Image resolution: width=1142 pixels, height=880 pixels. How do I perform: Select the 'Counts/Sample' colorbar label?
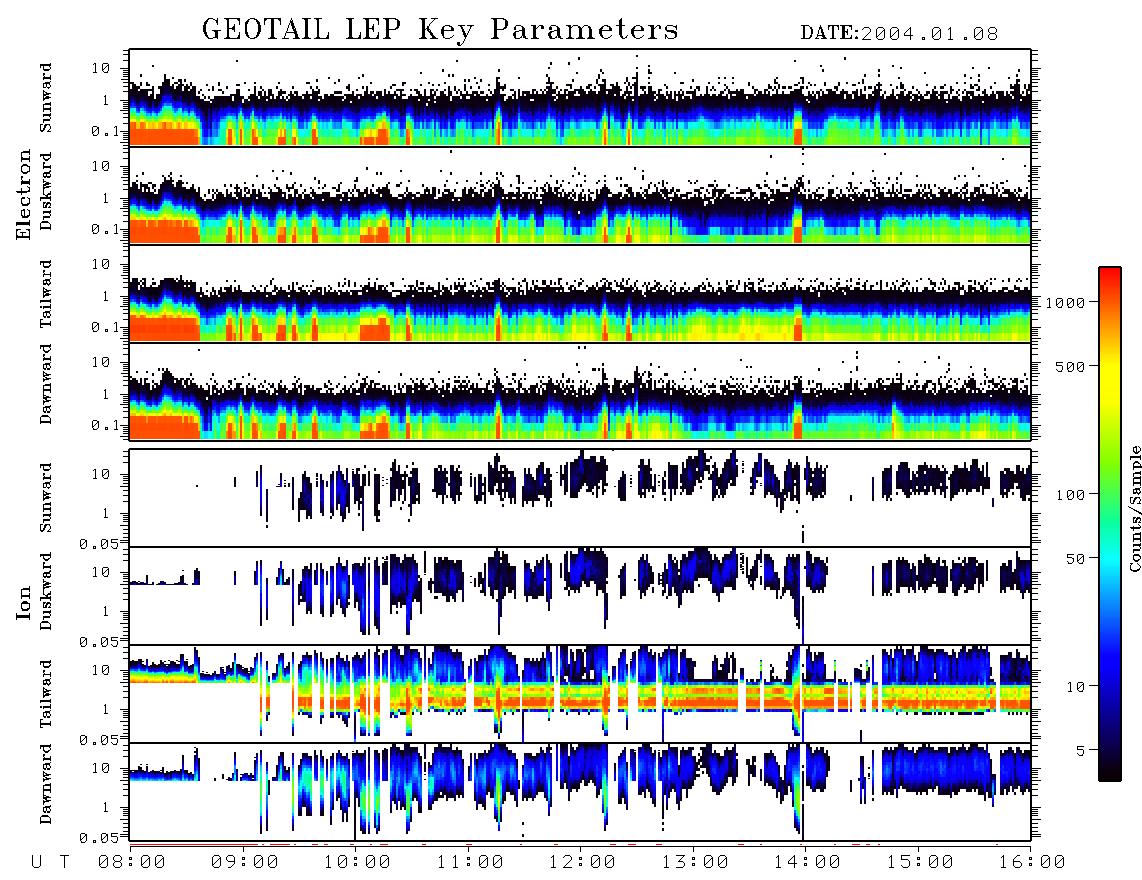[1134, 509]
